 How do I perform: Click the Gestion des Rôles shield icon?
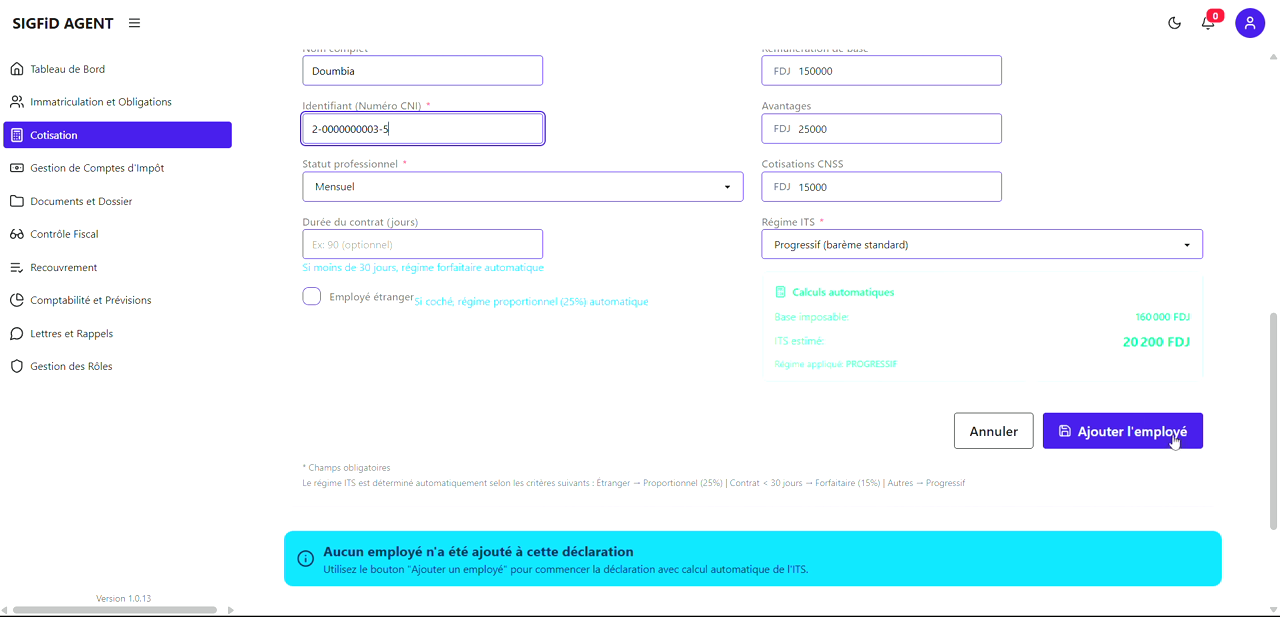(17, 366)
